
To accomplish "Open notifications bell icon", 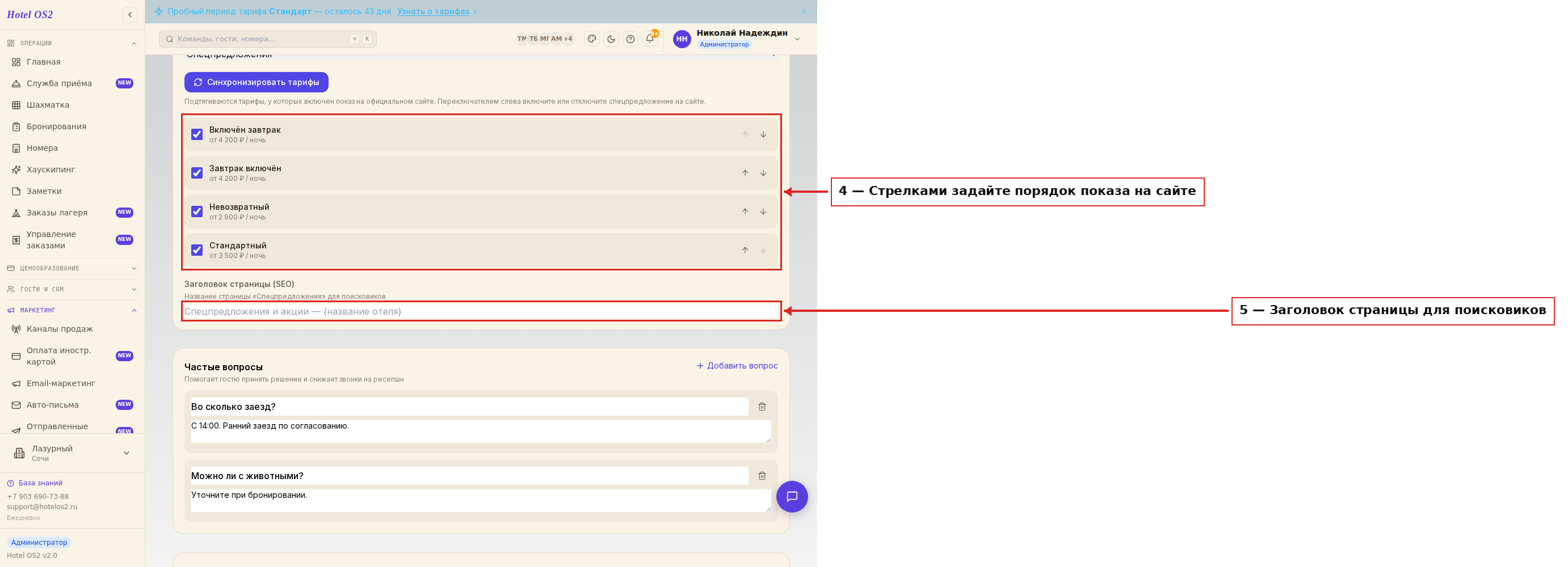I will pos(650,39).
